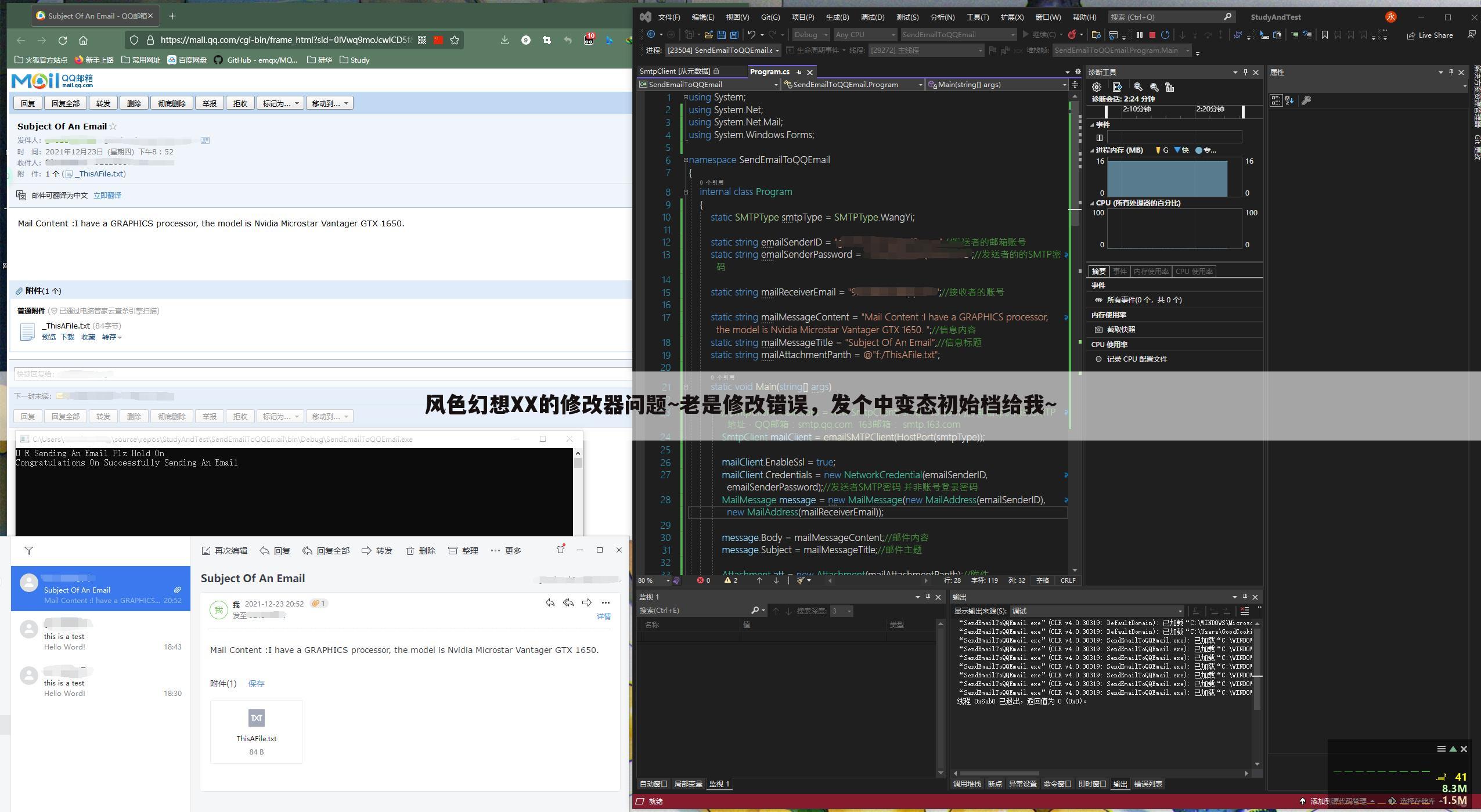Collapse the 进程内存 (MB) graph section
Viewport: 1481px width, 812px height.
(x=1091, y=150)
